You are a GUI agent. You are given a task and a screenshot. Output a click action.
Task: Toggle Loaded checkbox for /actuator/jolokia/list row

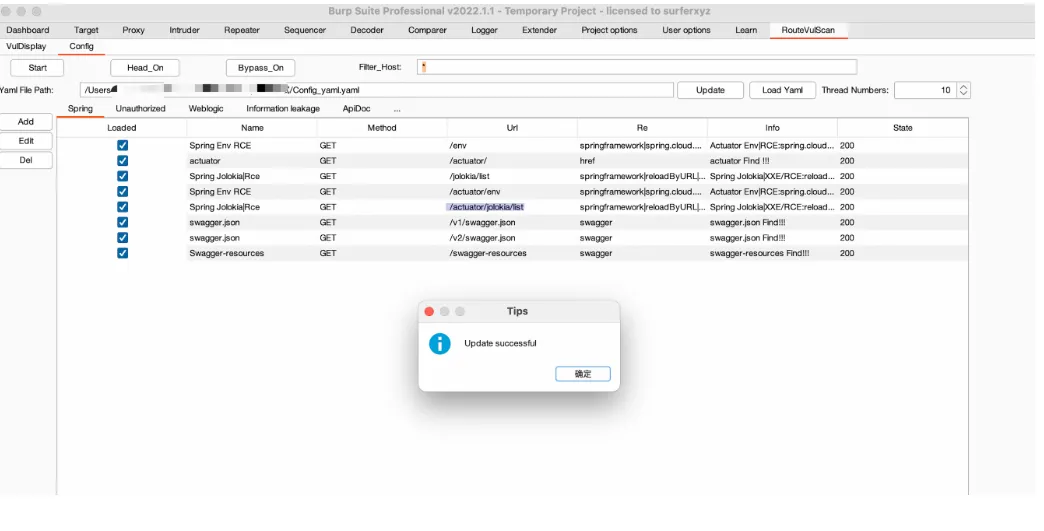point(123,207)
